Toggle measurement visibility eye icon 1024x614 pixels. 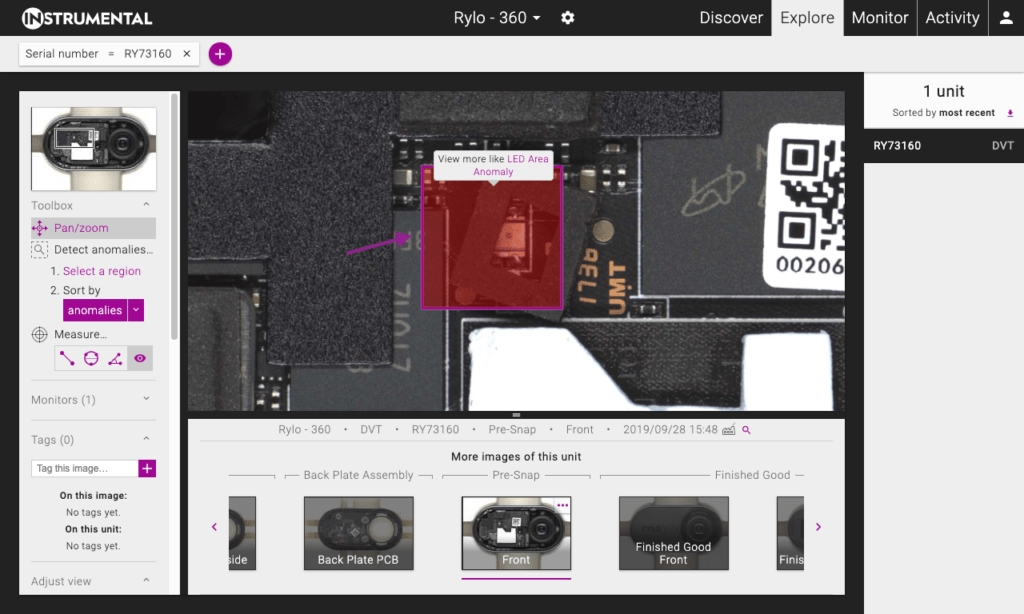[140, 358]
